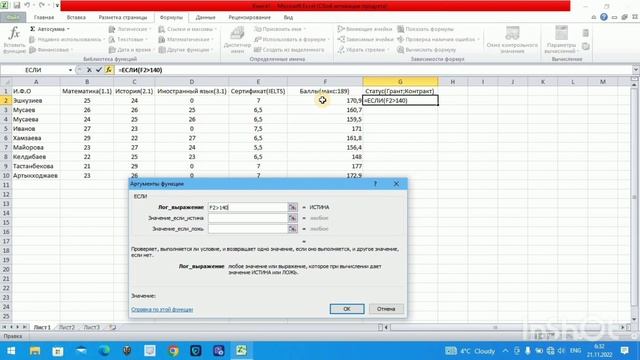640x360 pixels.
Task: Click Лог_выражение input field in dialog
Action: 248,207
